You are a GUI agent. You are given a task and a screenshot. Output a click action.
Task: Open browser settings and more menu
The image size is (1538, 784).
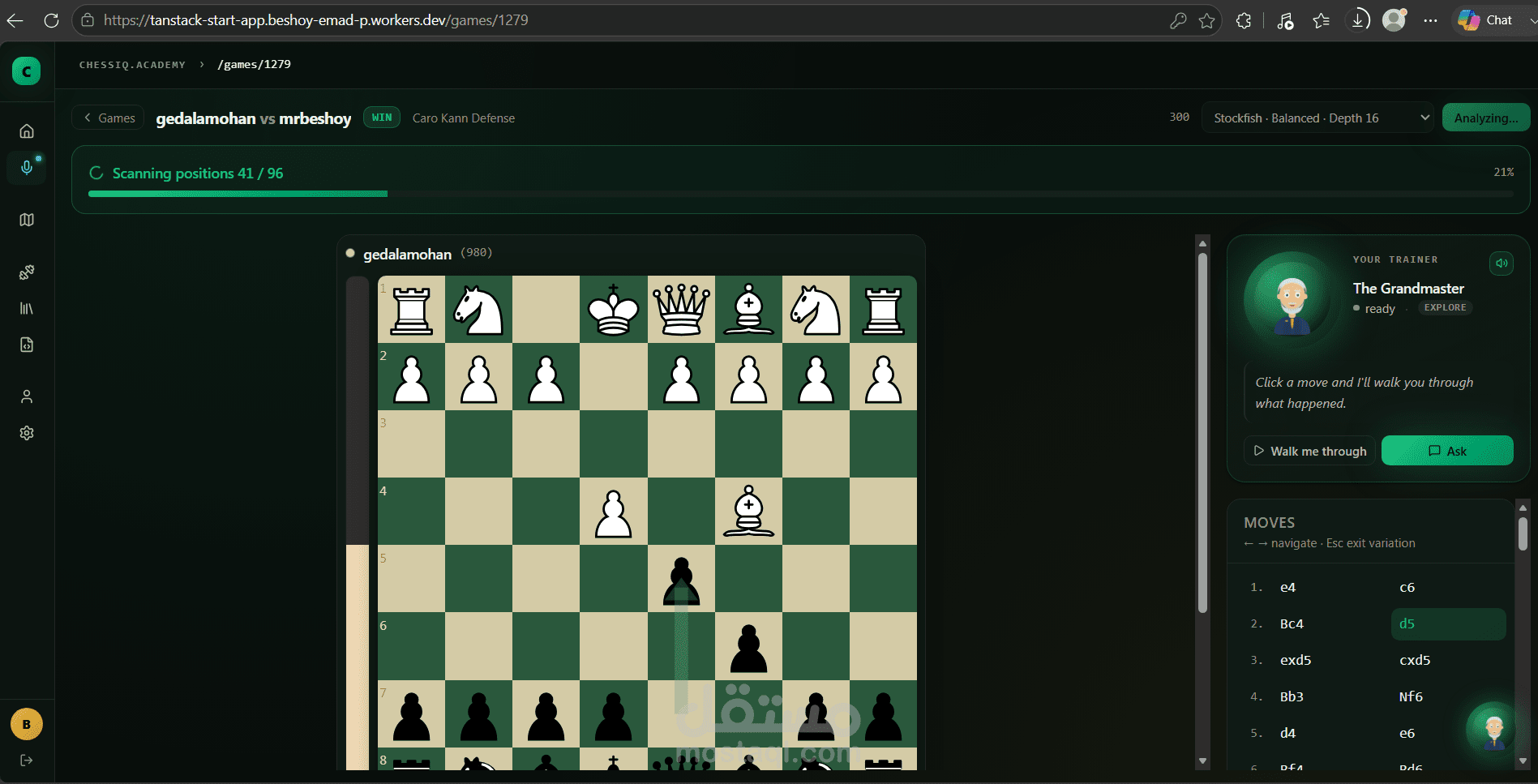1430,21
